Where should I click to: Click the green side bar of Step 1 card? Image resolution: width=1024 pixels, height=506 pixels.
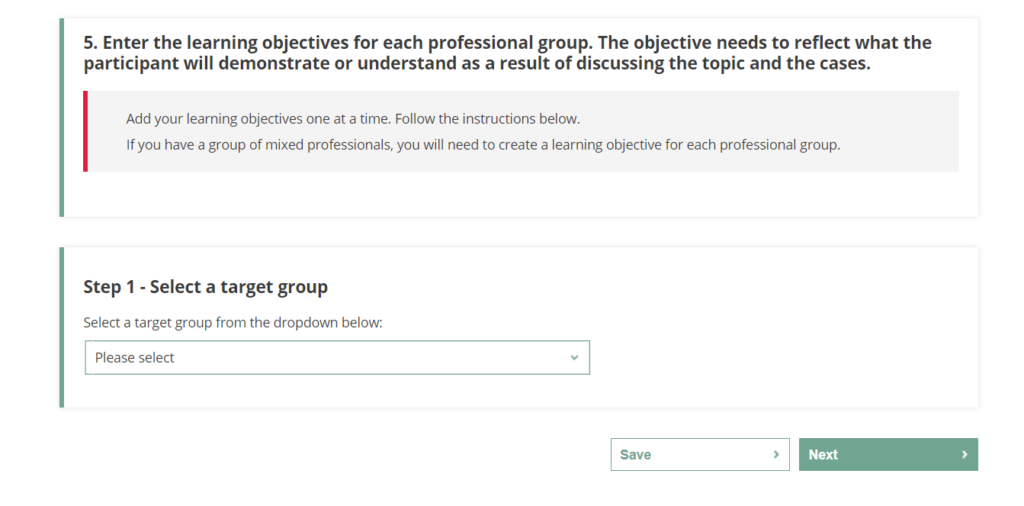(x=62, y=327)
